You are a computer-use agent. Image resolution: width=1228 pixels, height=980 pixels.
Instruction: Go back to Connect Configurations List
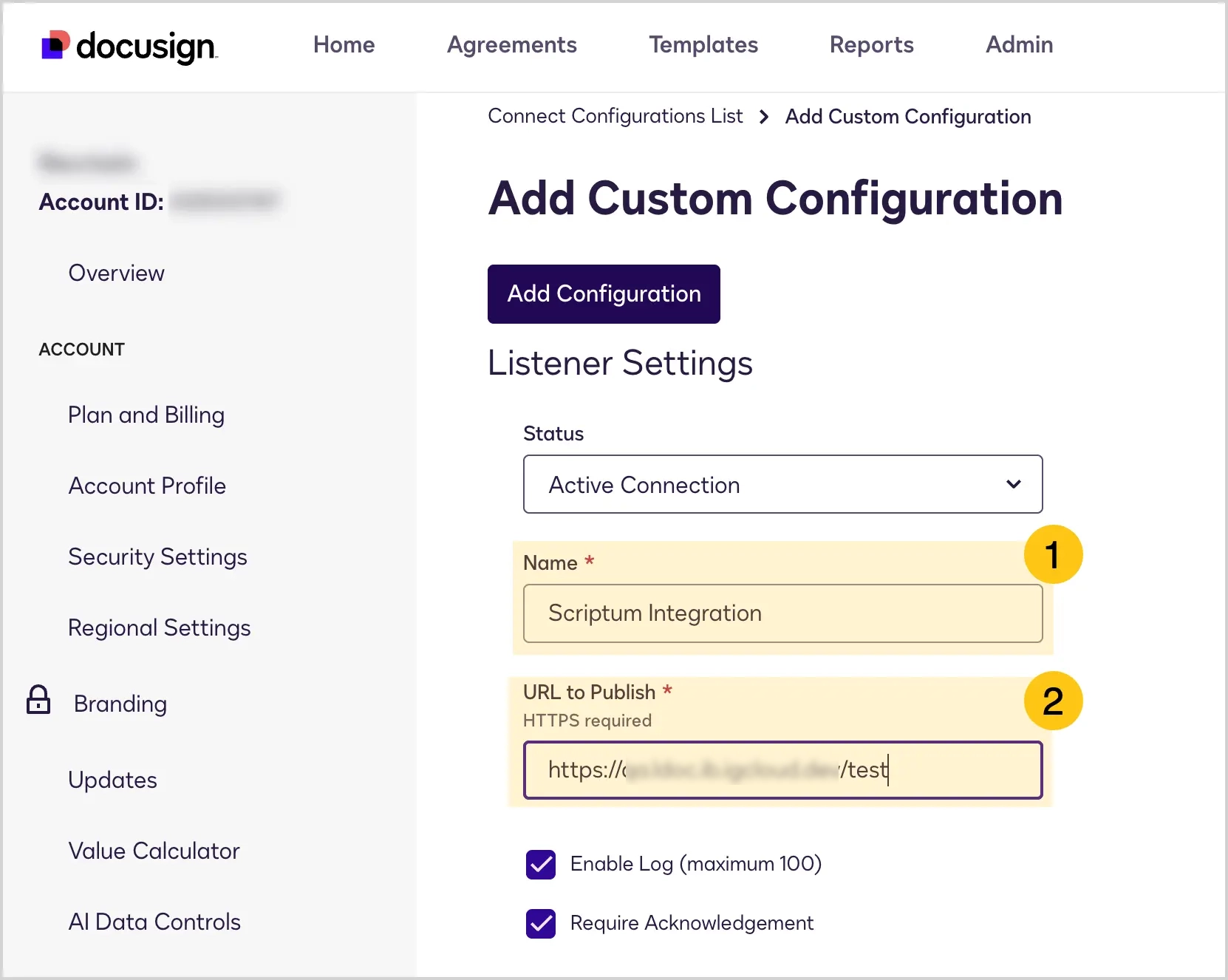(615, 116)
